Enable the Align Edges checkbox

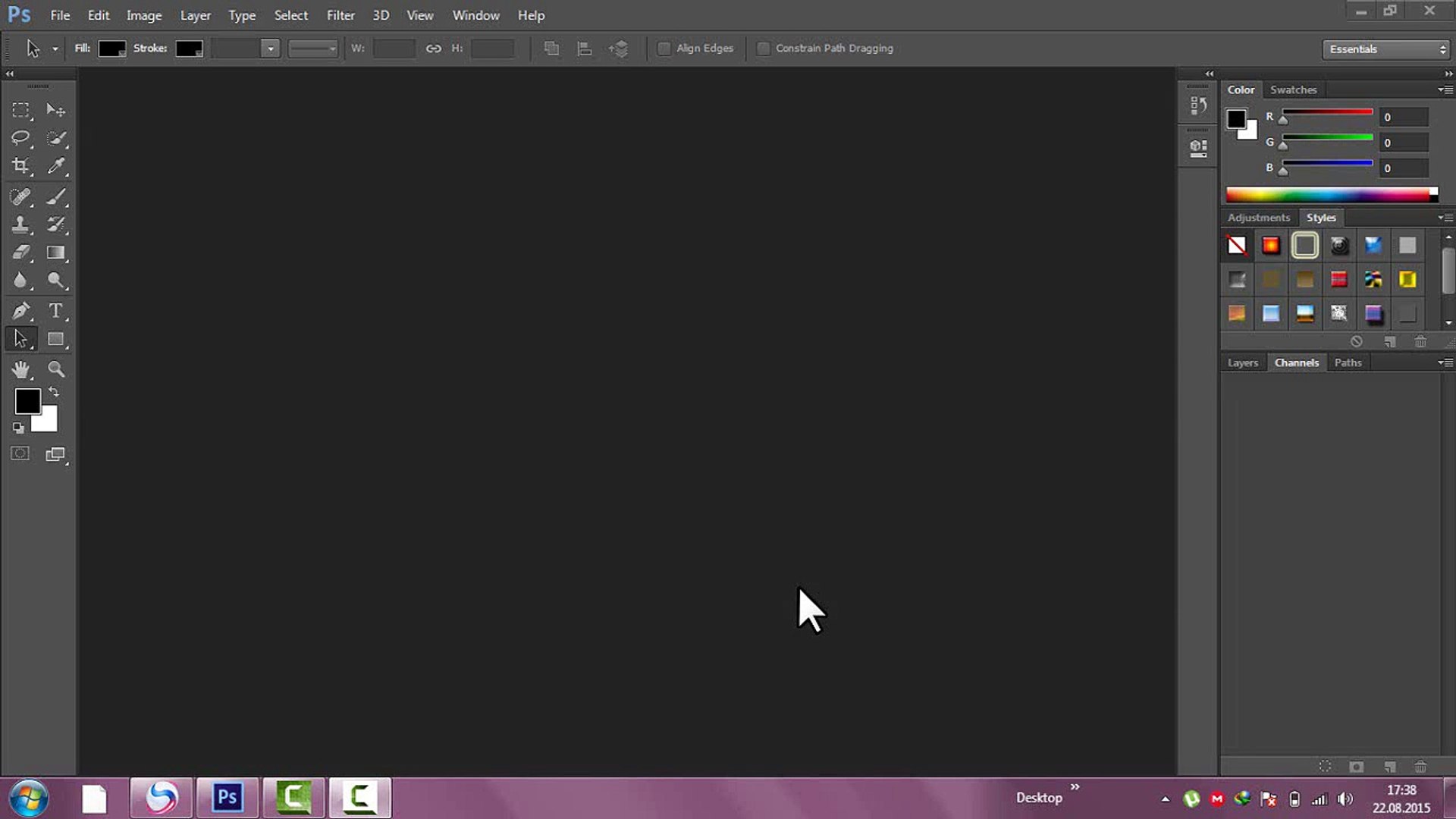(x=664, y=49)
